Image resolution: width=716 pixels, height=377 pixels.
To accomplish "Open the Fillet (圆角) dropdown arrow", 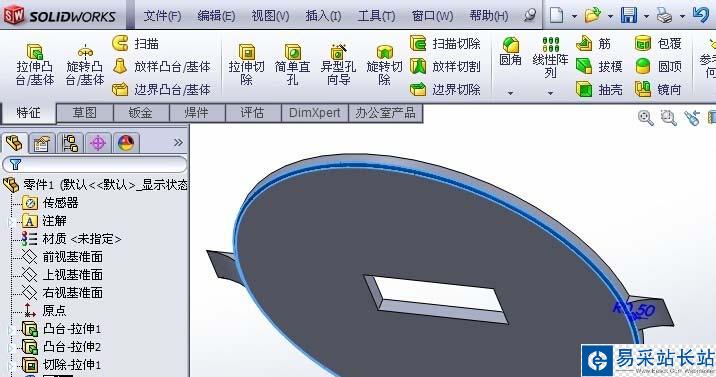I will 511,93.
